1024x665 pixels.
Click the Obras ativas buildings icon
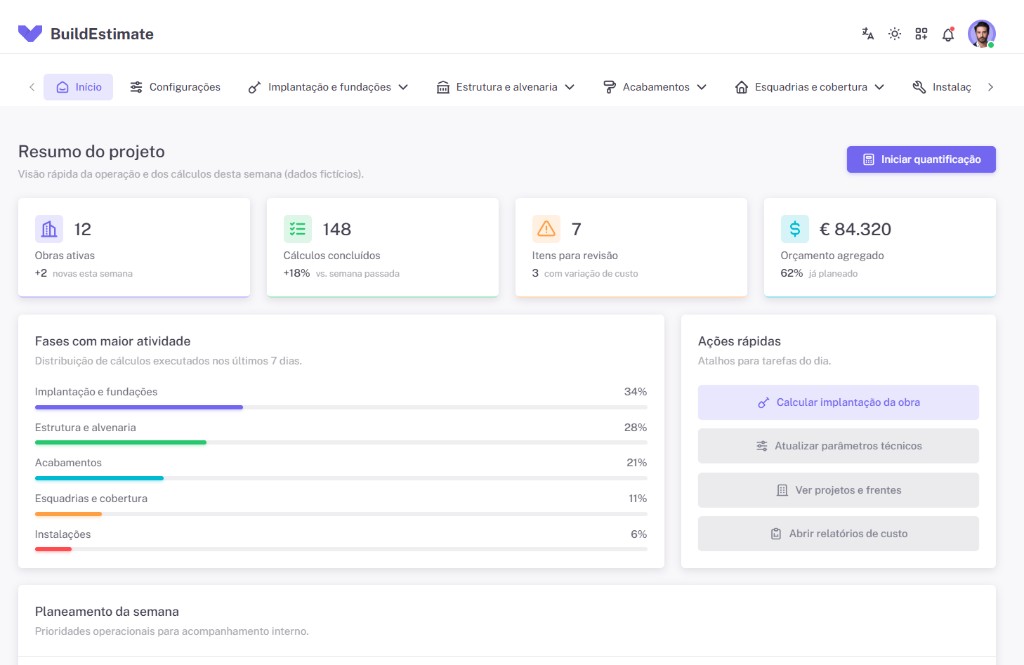click(x=49, y=229)
